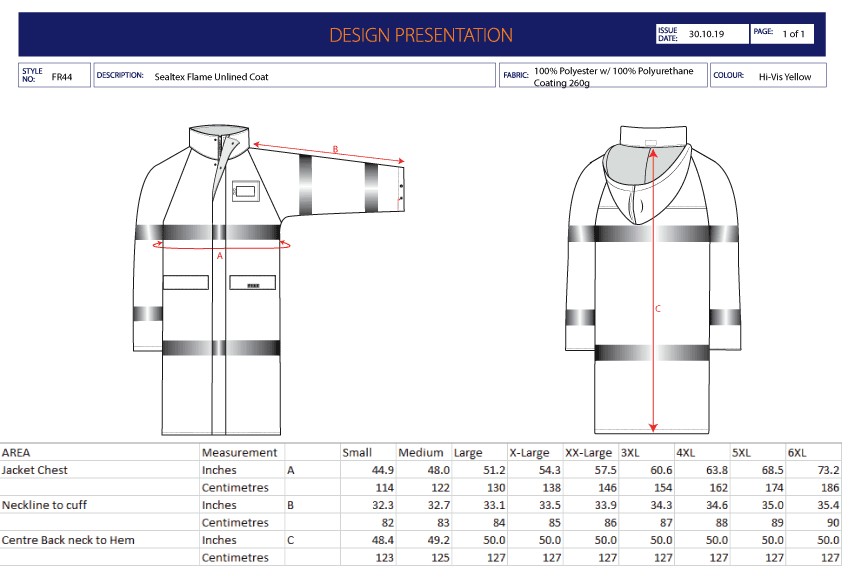The height and width of the screenshot is (566, 842).
Task: Click the back length value 48.4
Action: point(383,540)
